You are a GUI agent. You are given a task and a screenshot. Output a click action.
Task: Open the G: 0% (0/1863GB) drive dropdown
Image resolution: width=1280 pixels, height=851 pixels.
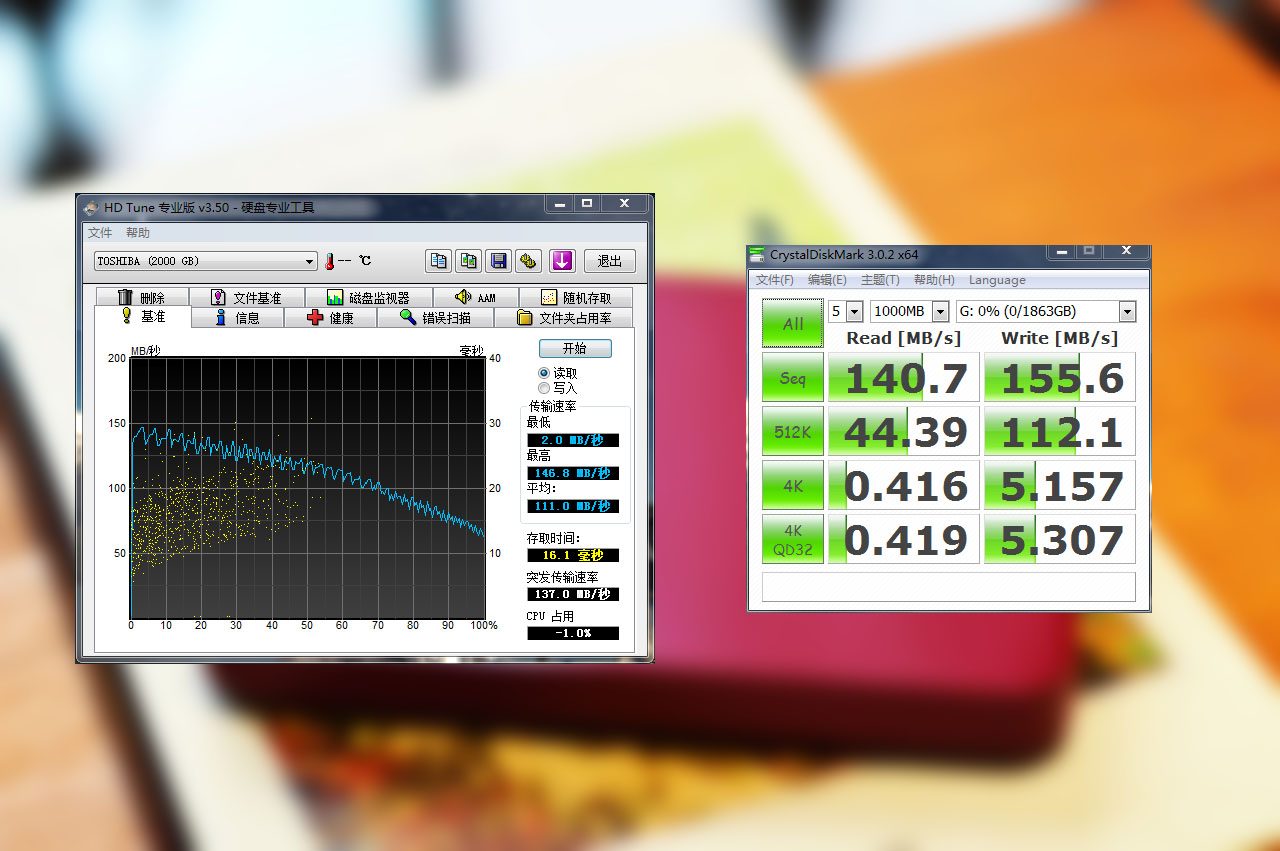coord(1046,311)
